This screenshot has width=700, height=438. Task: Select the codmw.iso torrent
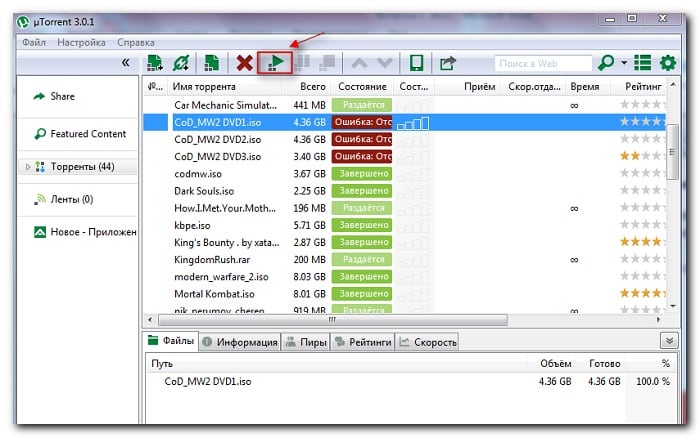[x=404, y=174]
